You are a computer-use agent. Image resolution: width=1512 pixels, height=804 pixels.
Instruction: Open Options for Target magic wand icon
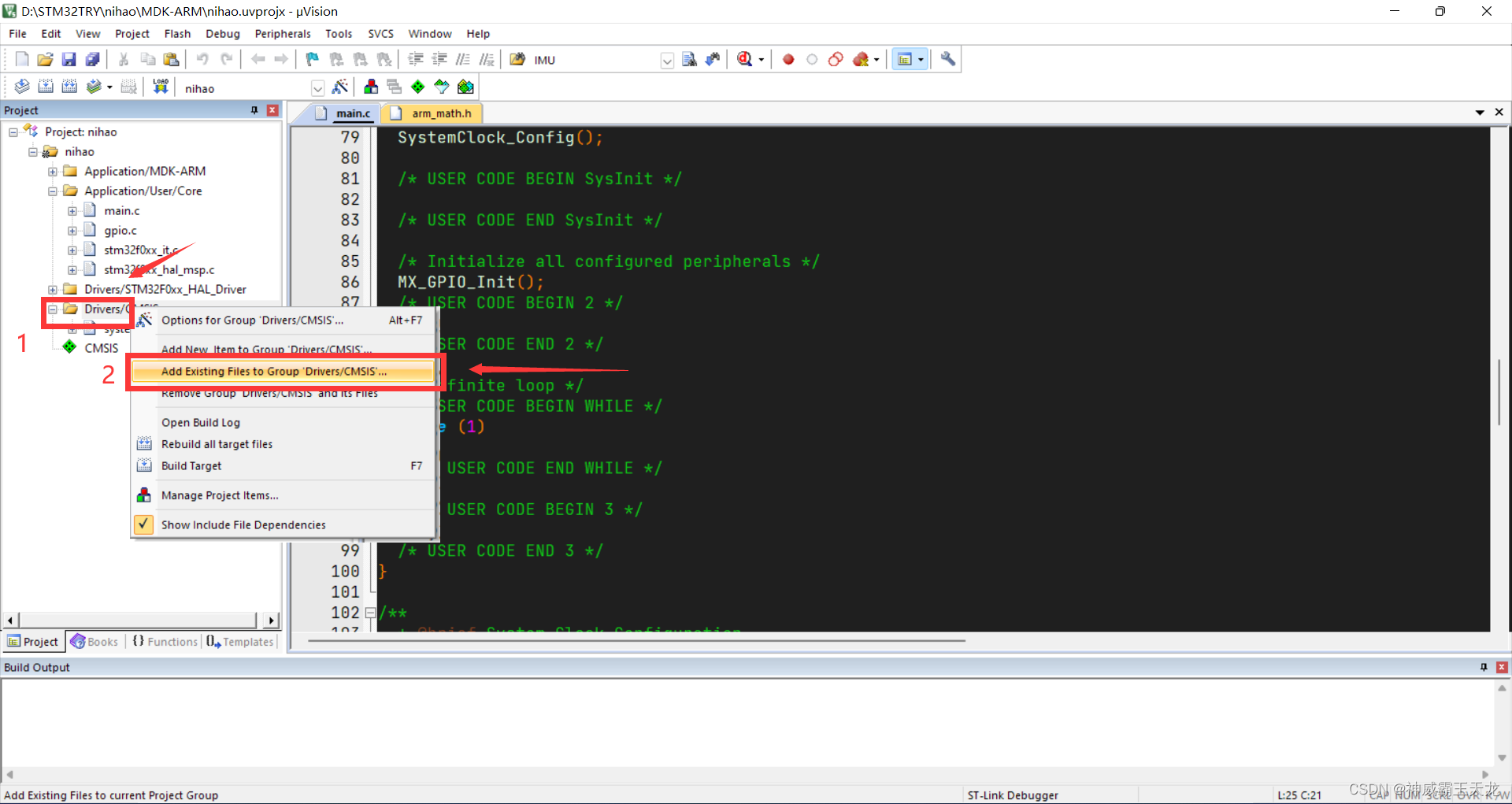coord(340,87)
